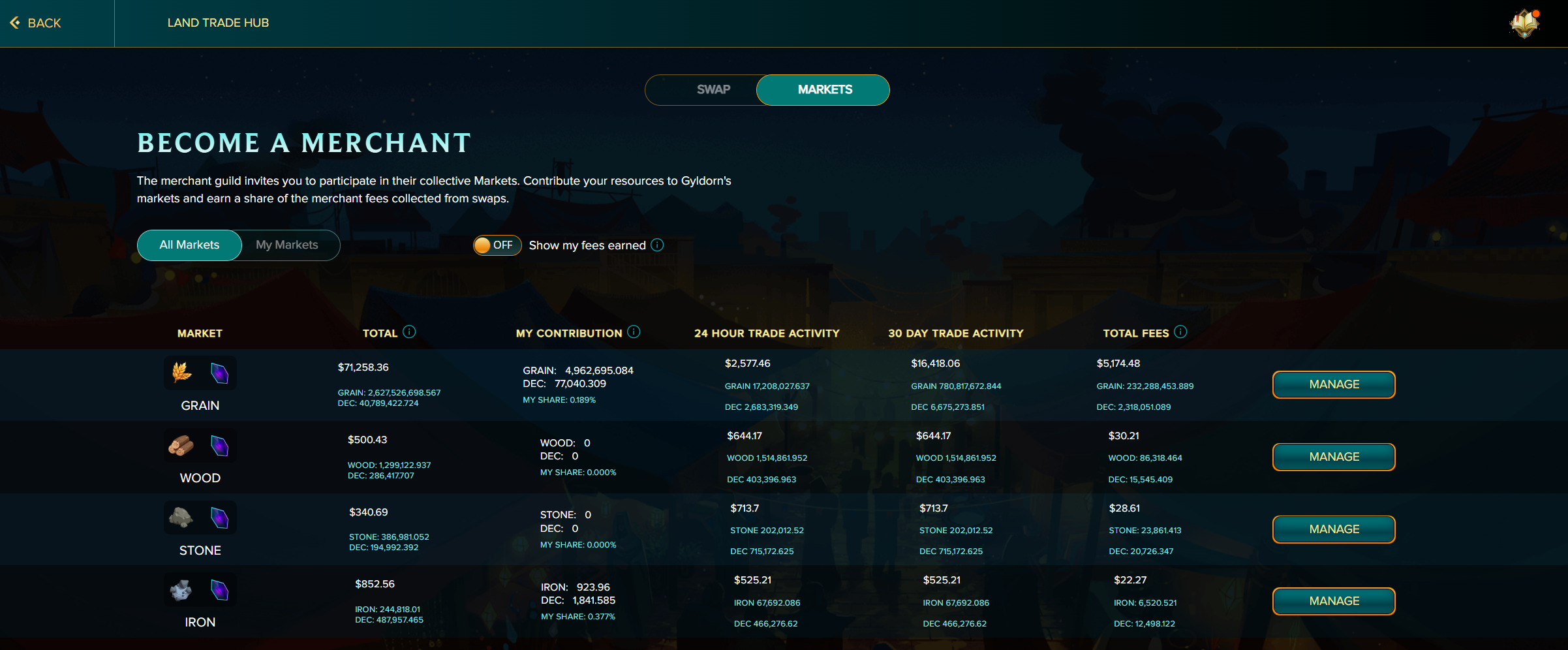Click IRON total value $852.56
Screen dimensions: 1568x650
point(375,584)
